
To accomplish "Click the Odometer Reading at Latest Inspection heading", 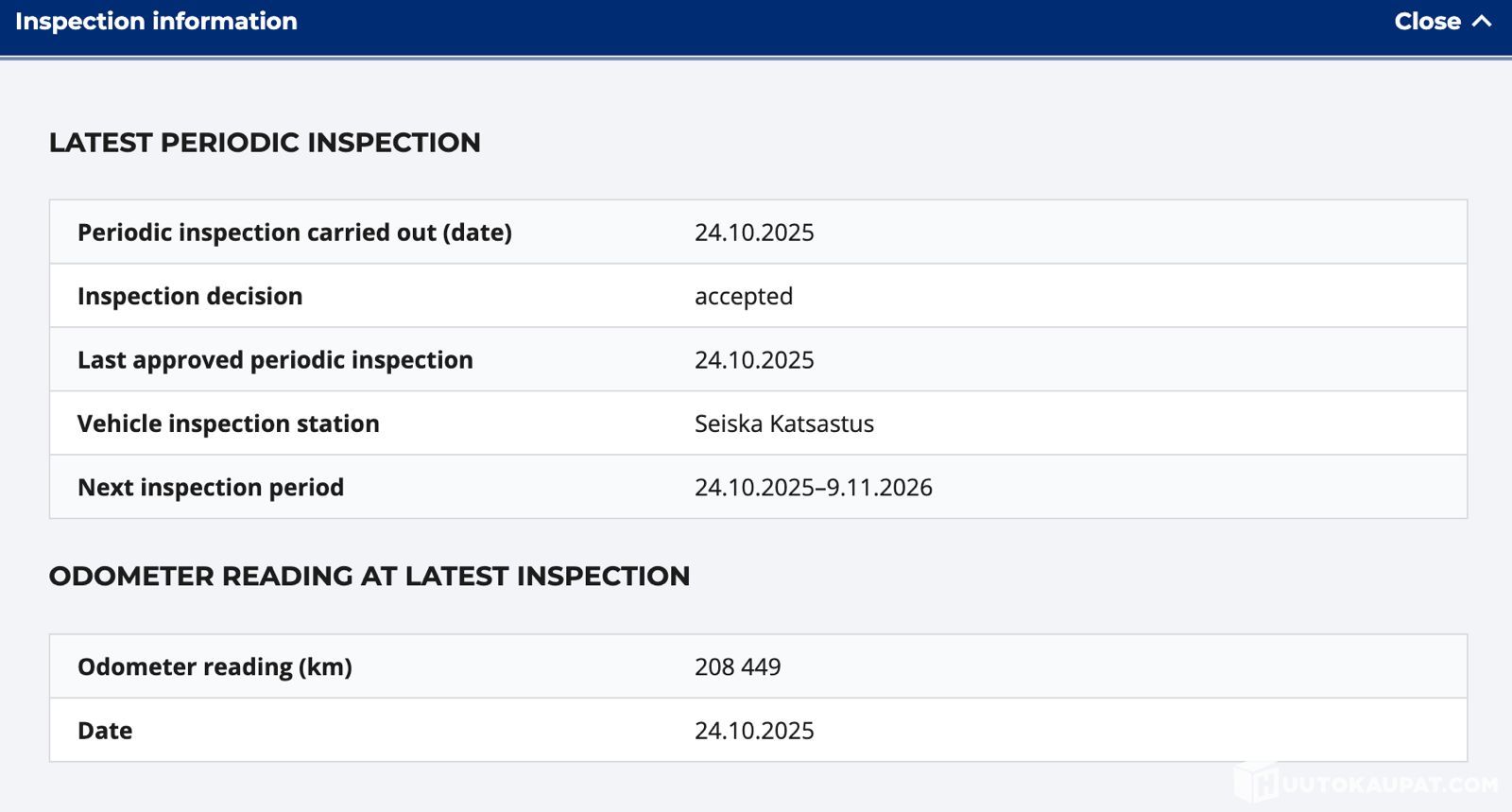I will (x=369, y=577).
